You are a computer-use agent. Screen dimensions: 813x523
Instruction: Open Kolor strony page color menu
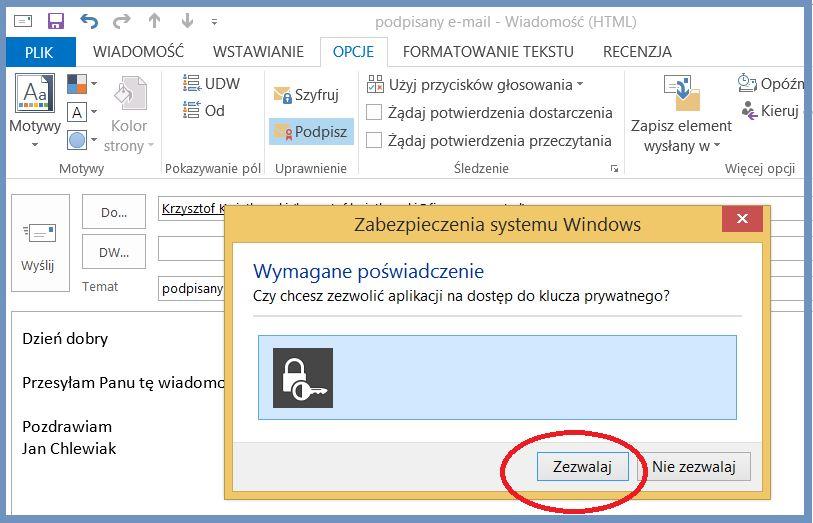pos(129,114)
